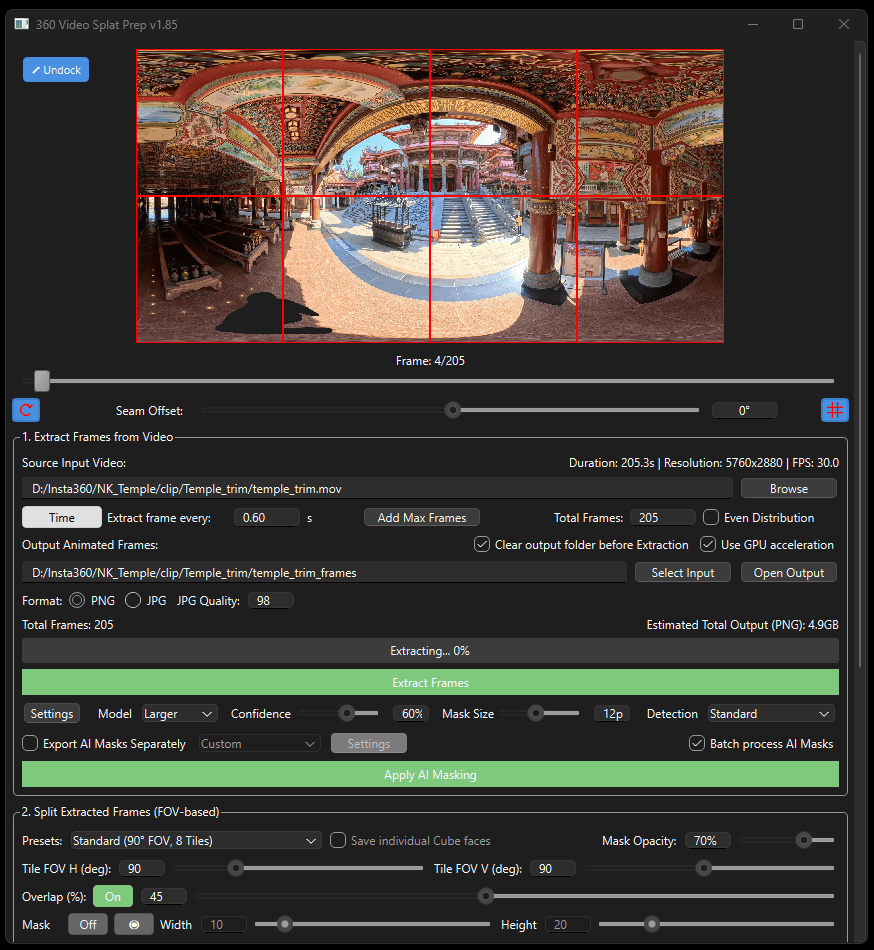Click the Undock button with pencil icon
874x950 pixels.
[x=55, y=69]
